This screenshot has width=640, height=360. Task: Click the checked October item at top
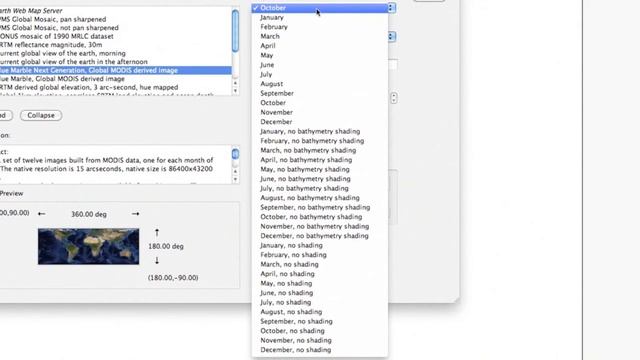320,8
